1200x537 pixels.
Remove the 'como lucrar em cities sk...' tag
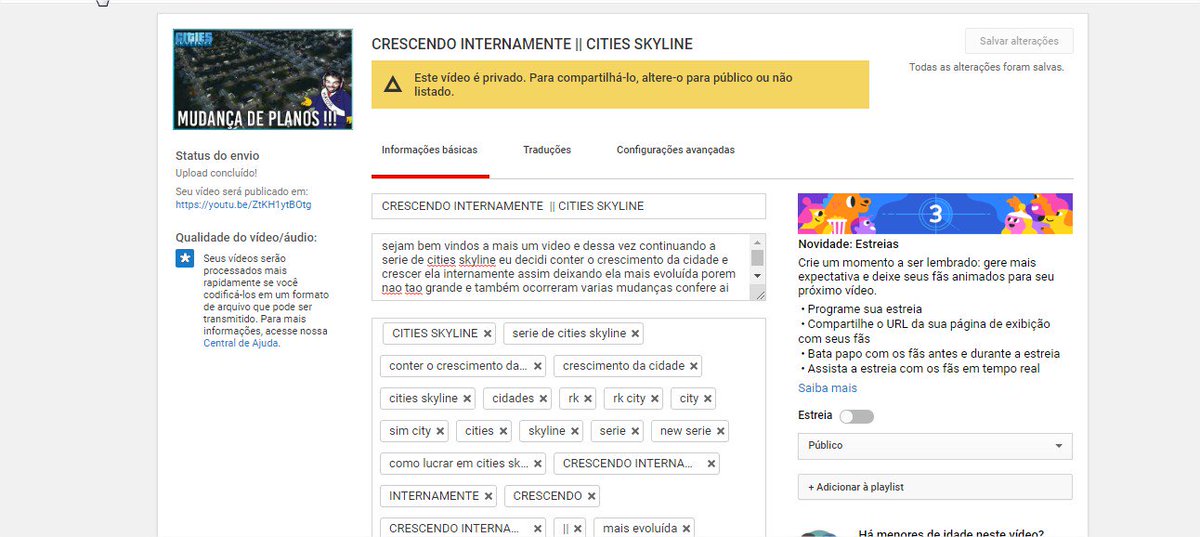(537, 464)
